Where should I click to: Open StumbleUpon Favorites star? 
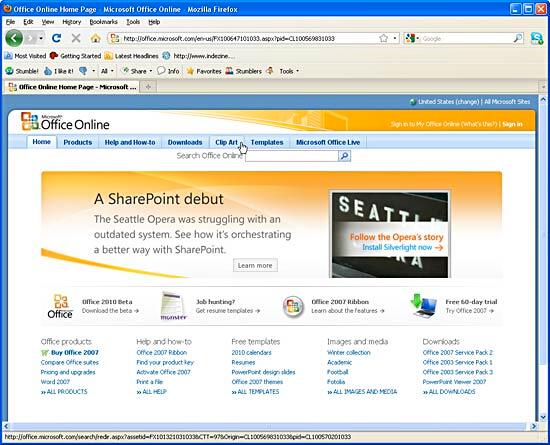point(204,71)
